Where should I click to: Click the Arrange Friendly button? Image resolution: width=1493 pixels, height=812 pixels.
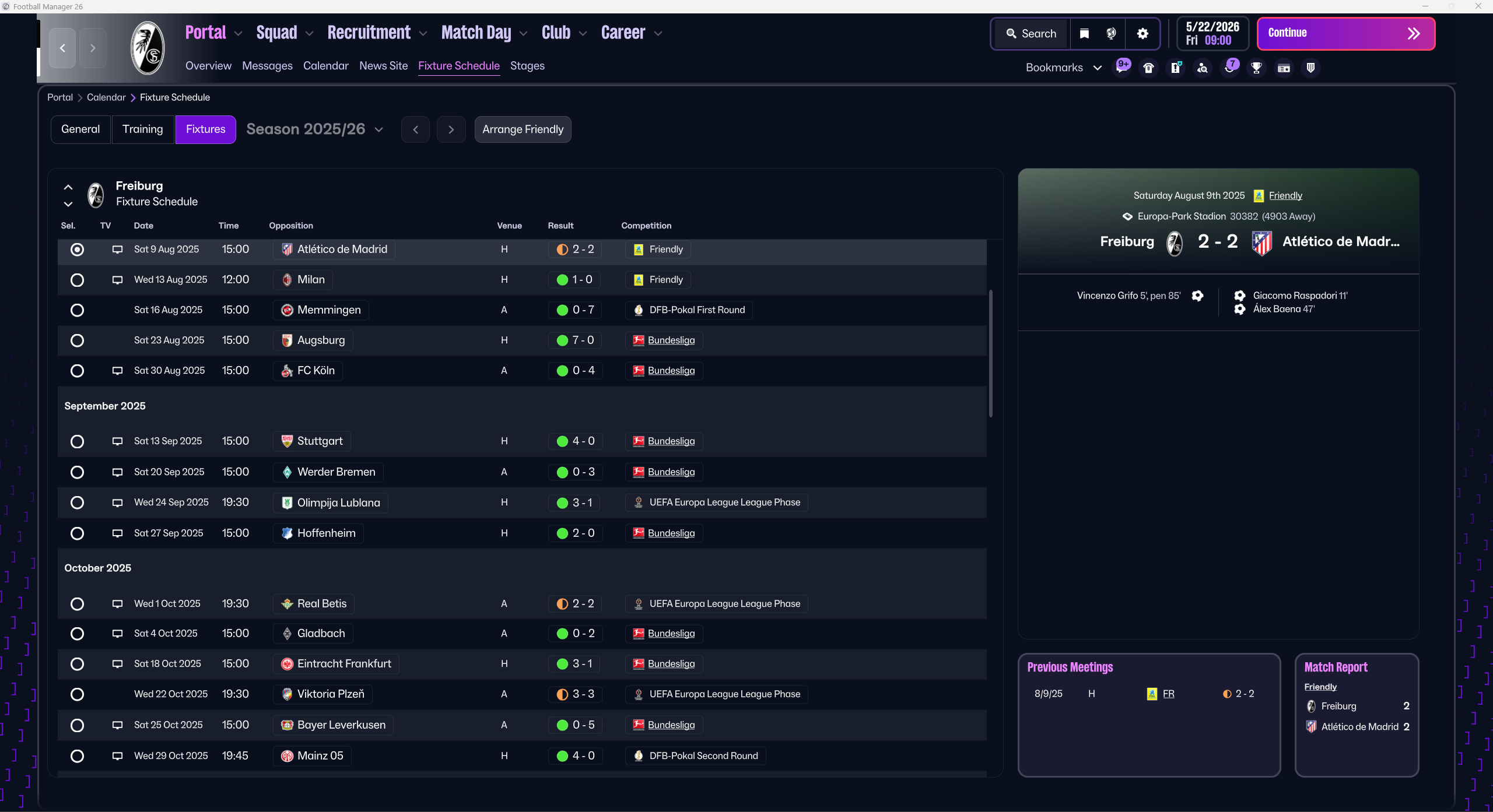(523, 129)
